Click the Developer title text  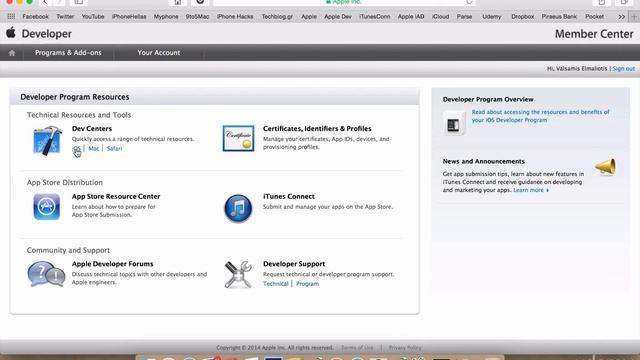click(47, 34)
